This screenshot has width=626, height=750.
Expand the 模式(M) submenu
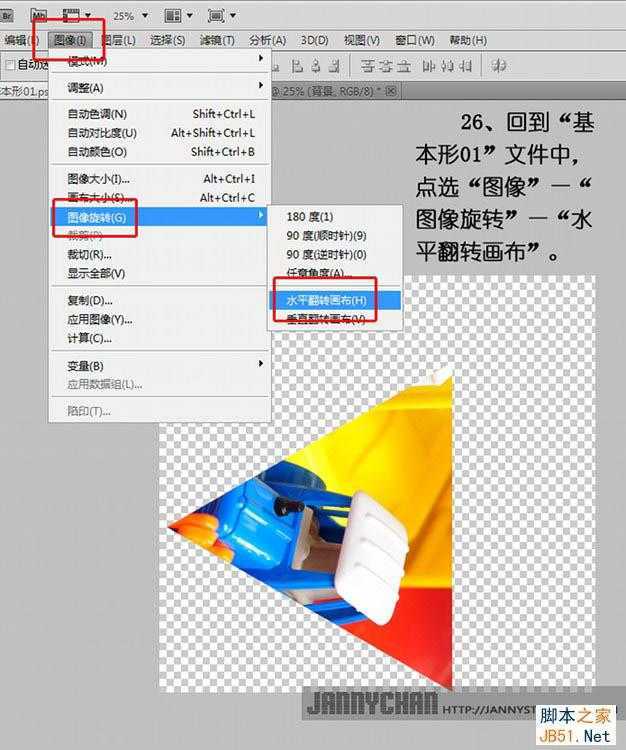tap(160, 60)
